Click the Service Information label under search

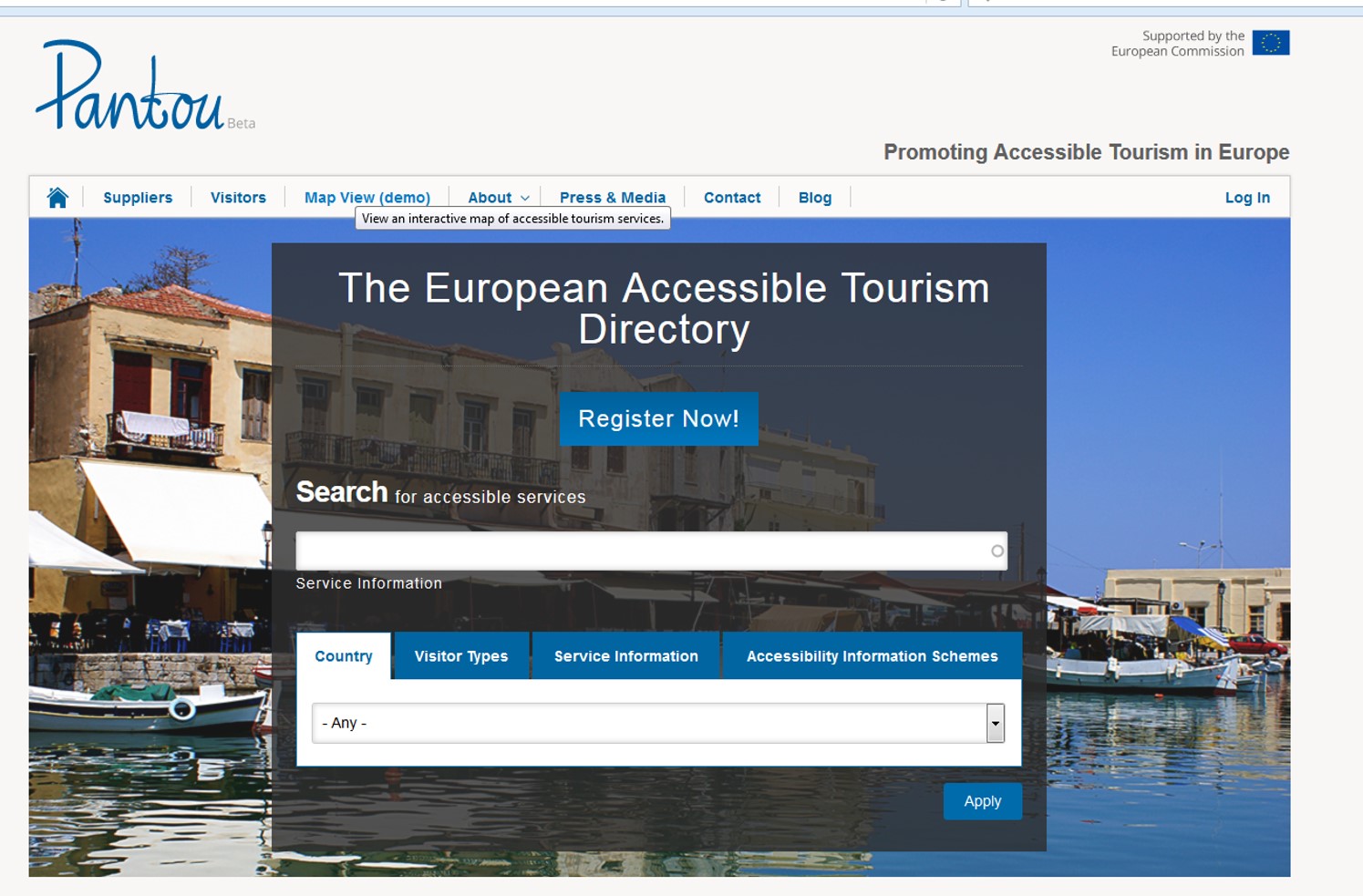(369, 583)
